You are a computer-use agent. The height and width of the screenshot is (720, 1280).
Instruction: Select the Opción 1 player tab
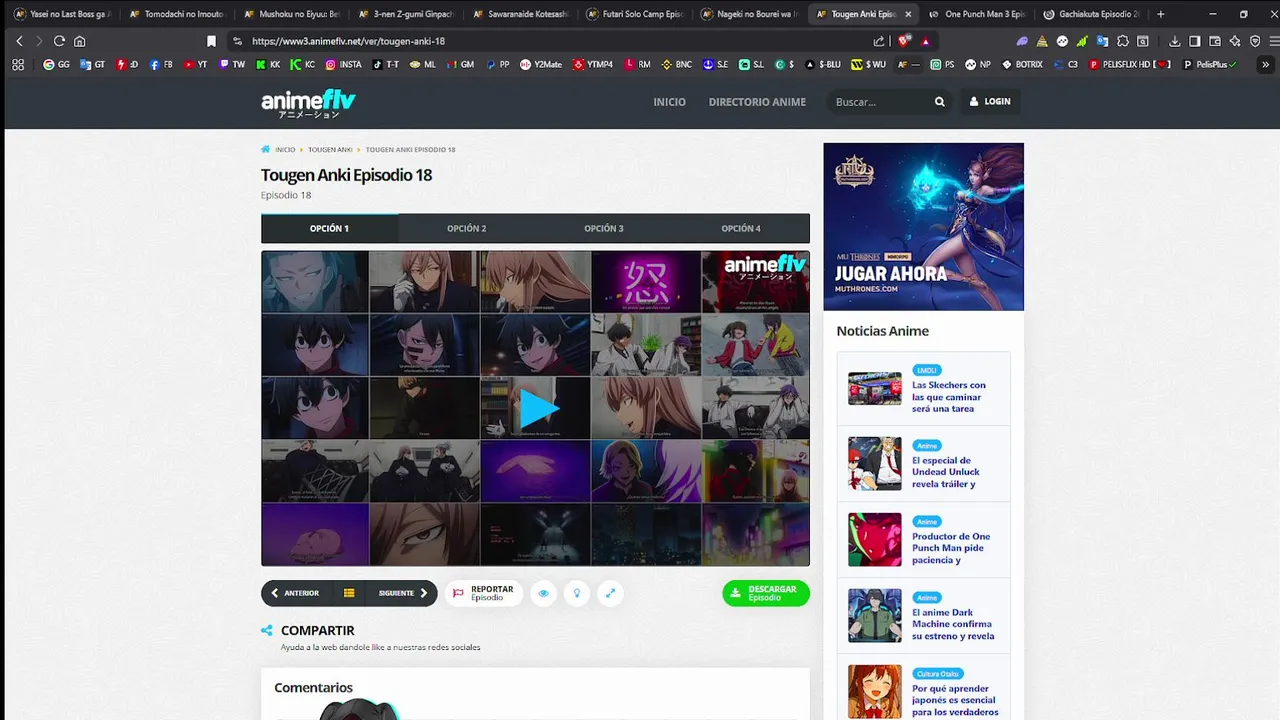click(329, 229)
